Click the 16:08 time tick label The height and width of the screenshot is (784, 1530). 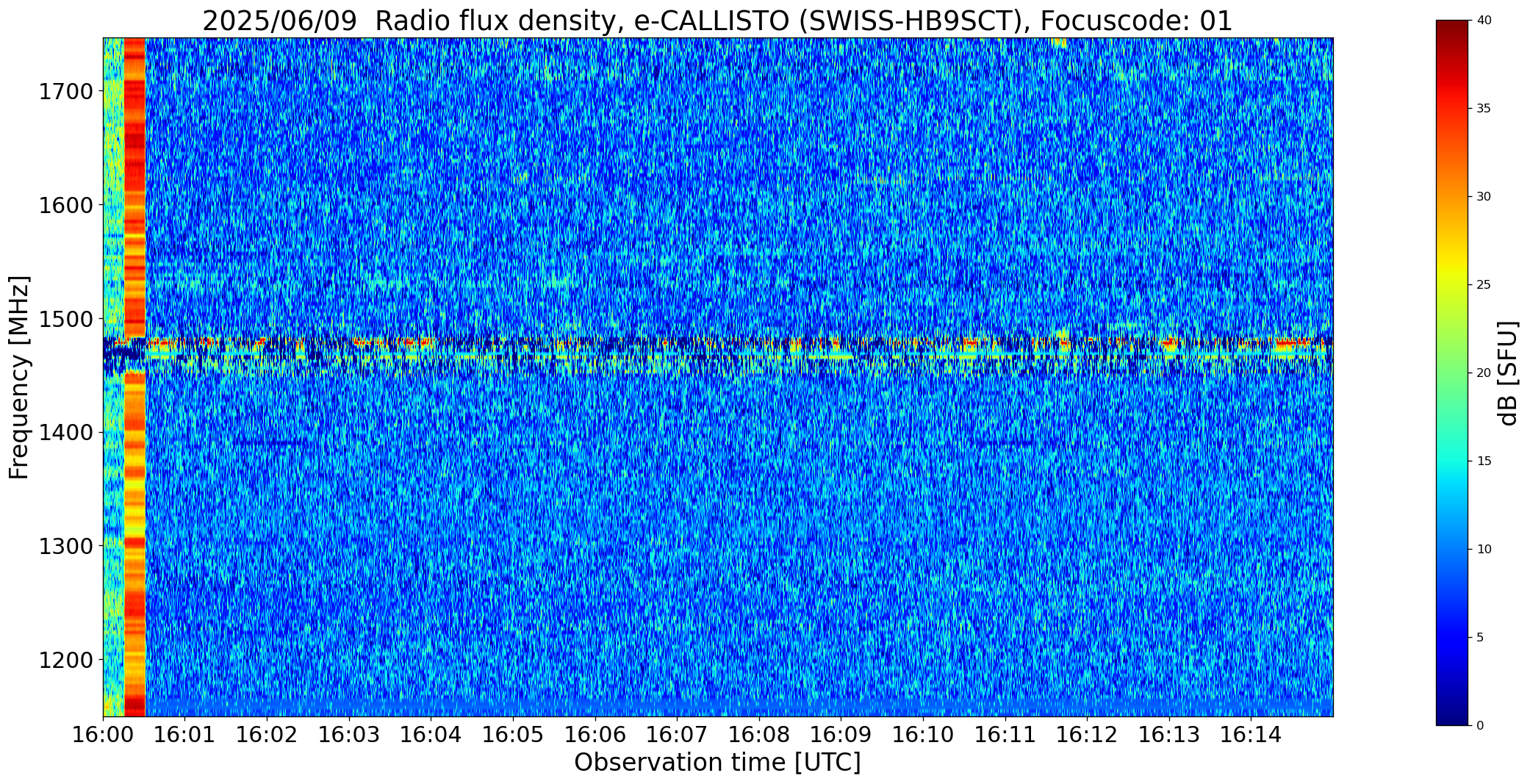759,735
